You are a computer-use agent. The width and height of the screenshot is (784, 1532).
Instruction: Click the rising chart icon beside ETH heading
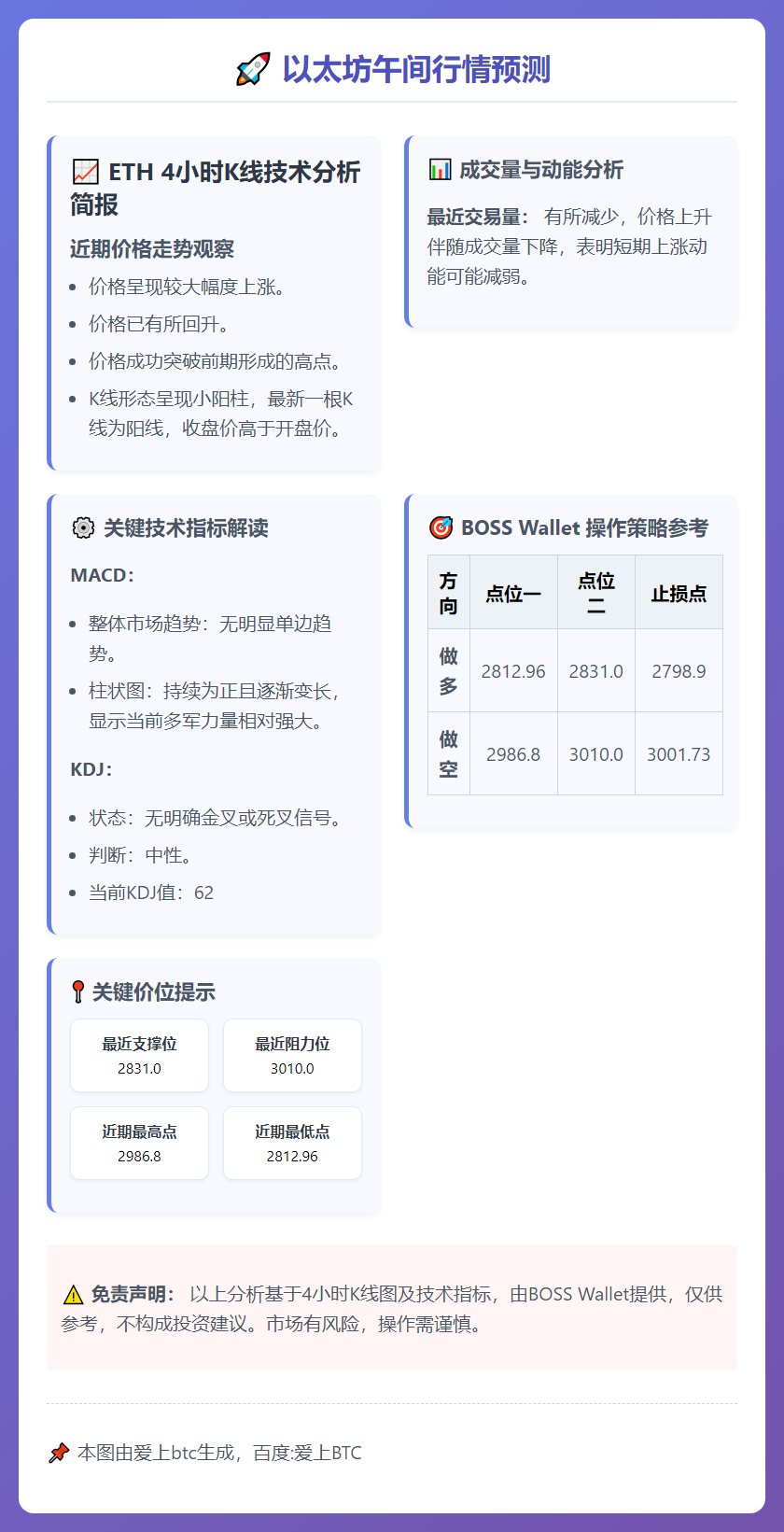[x=85, y=172]
